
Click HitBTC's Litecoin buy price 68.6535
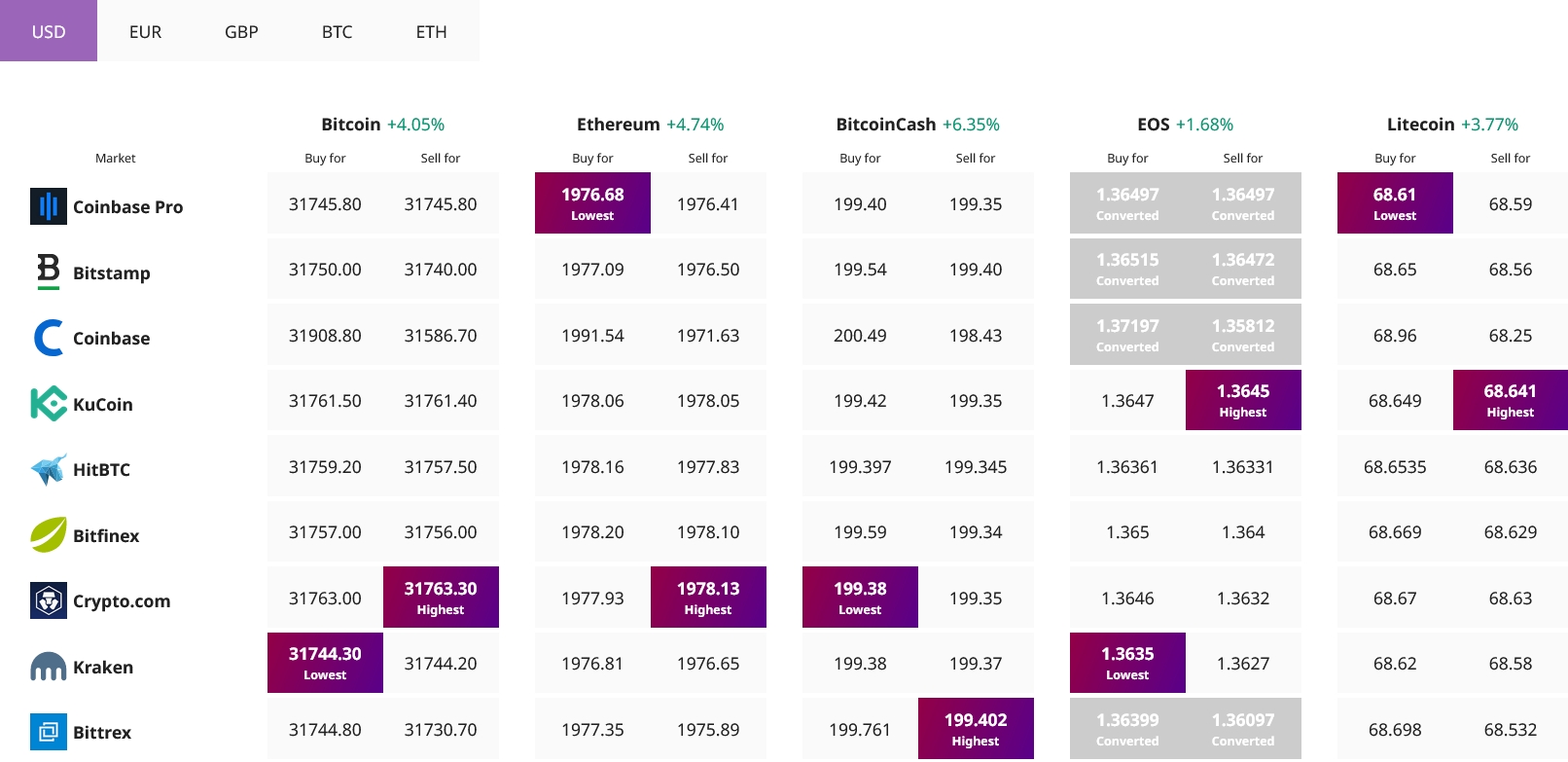pyautogui.click(x=1395, y=466)
